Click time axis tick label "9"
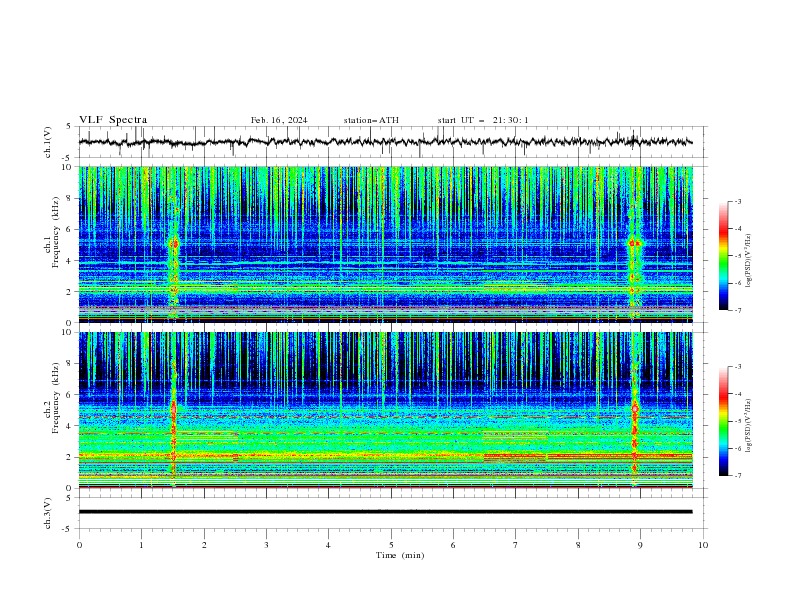Screen dimensions: 792x612 click(x=640, y=545)
